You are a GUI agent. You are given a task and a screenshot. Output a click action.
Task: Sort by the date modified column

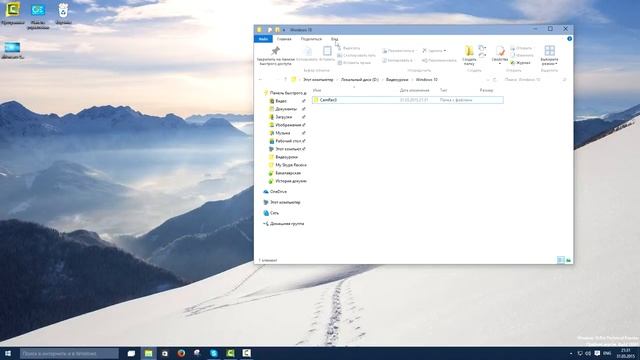pos(414,90)
